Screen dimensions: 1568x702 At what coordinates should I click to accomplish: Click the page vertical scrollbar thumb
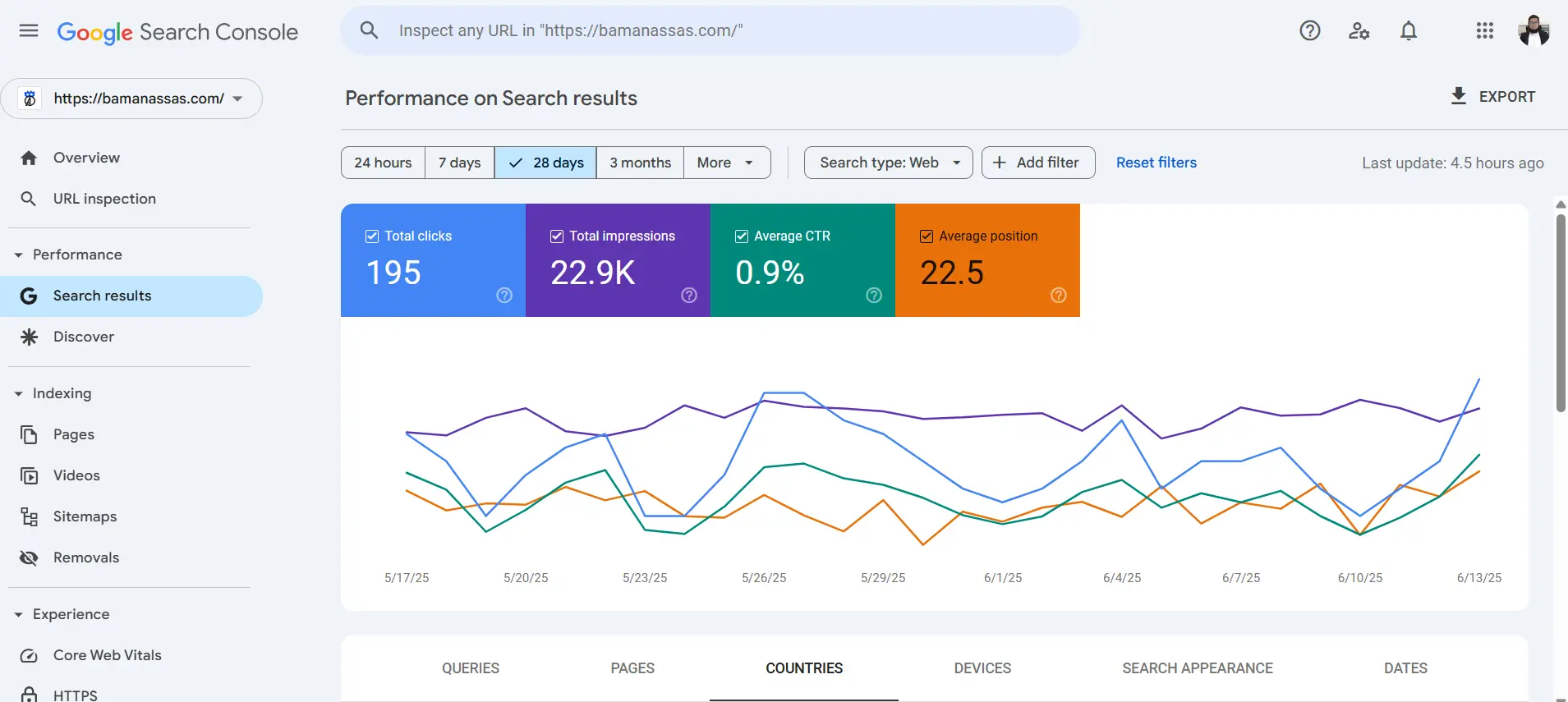point(1560,312)
